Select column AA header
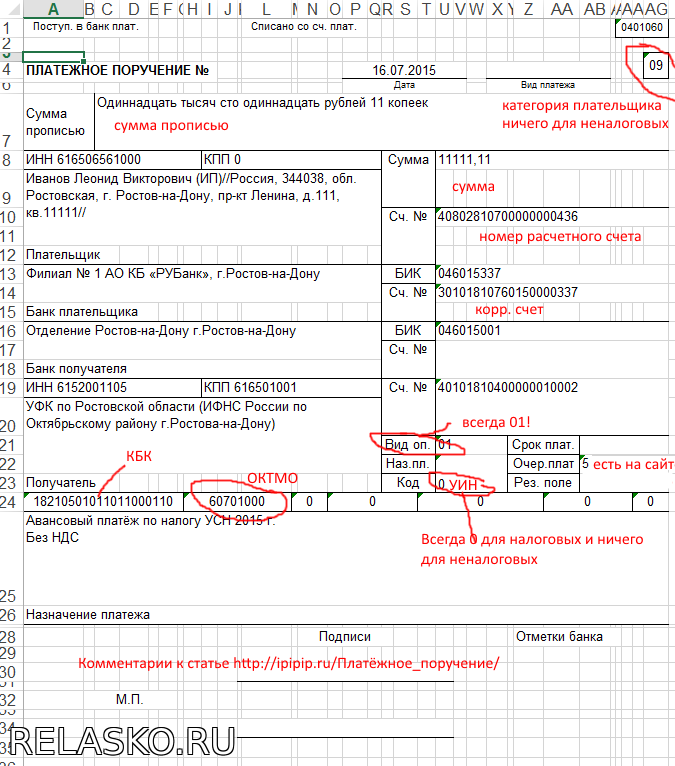This screenshot has width=675, height=766. coord(561,9)
